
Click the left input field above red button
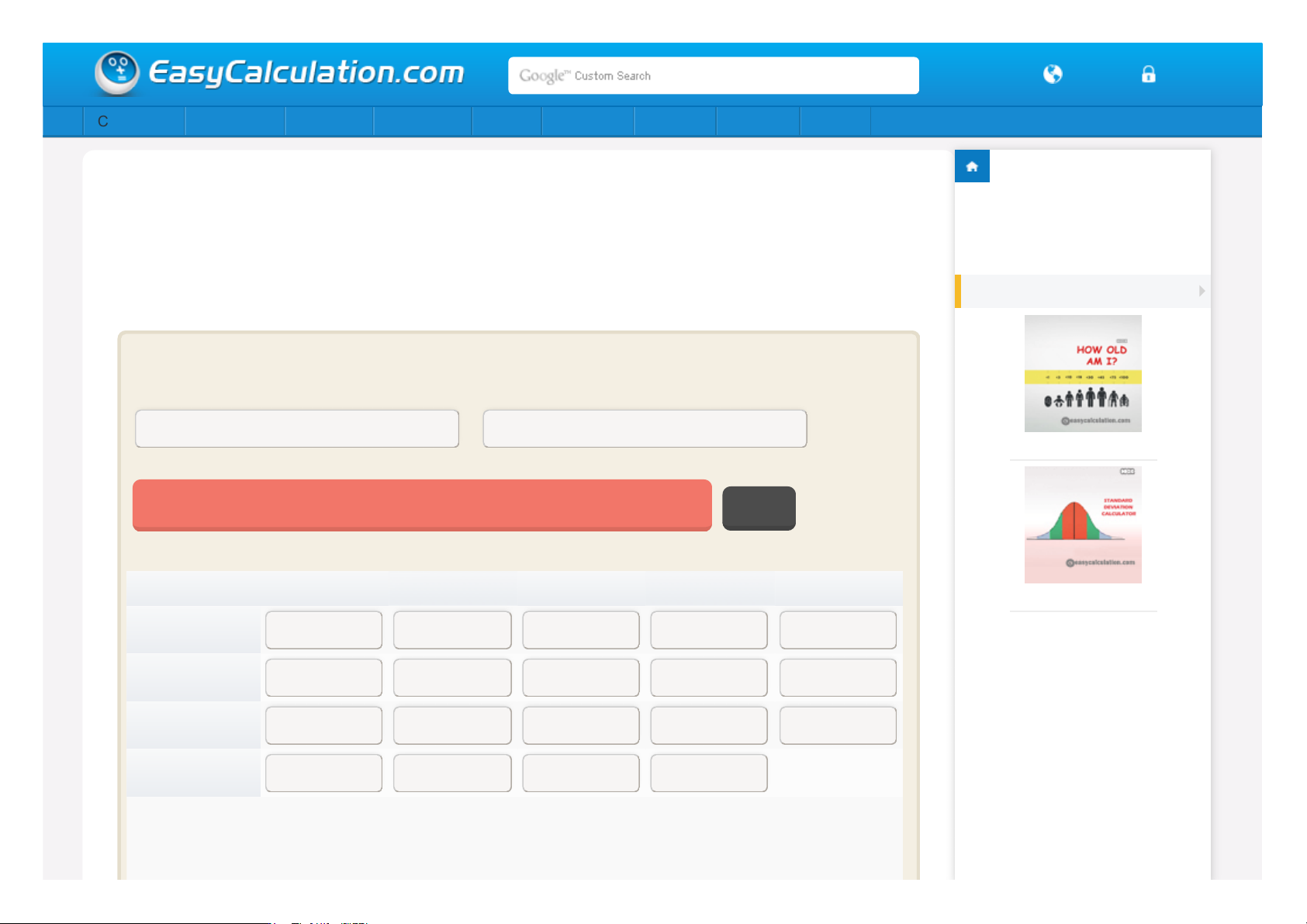click(297, 429)
